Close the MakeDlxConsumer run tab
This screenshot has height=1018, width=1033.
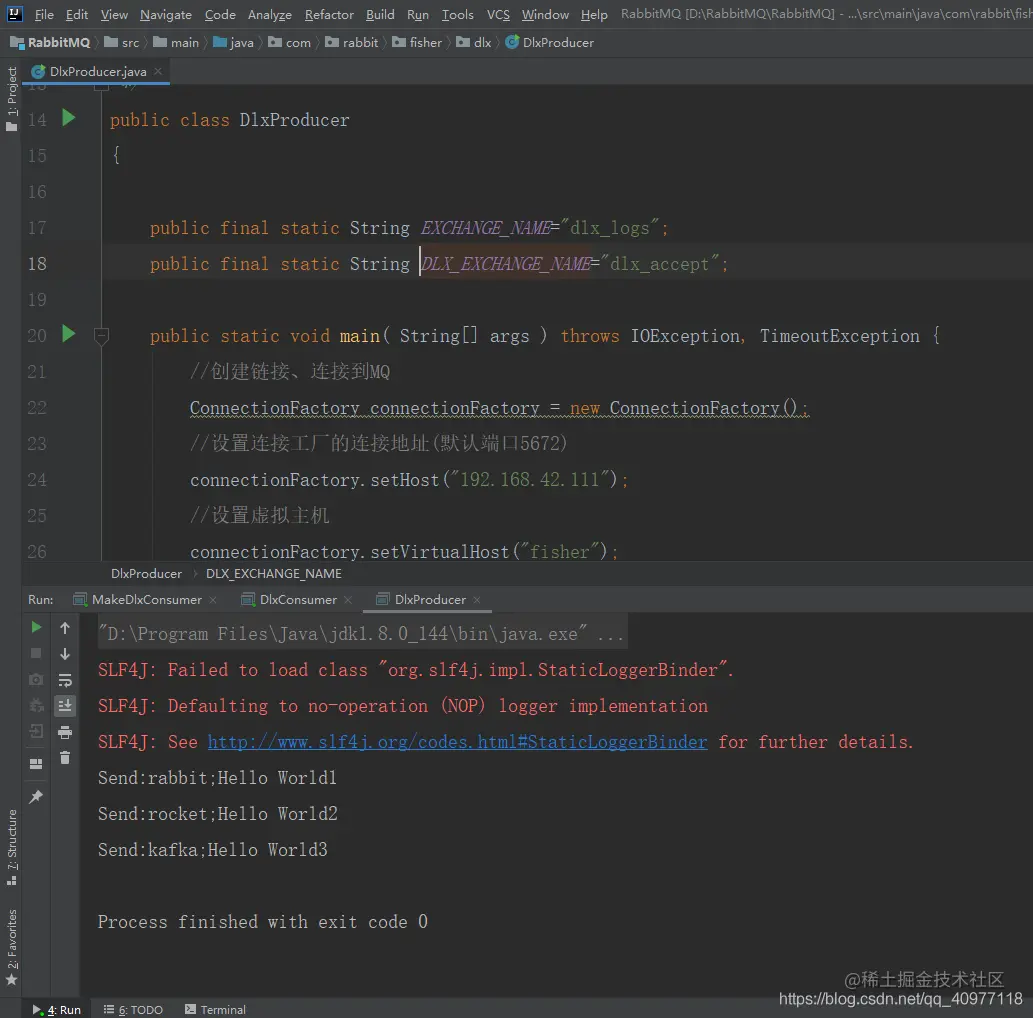pyautogui.click(x=213, y=600)
